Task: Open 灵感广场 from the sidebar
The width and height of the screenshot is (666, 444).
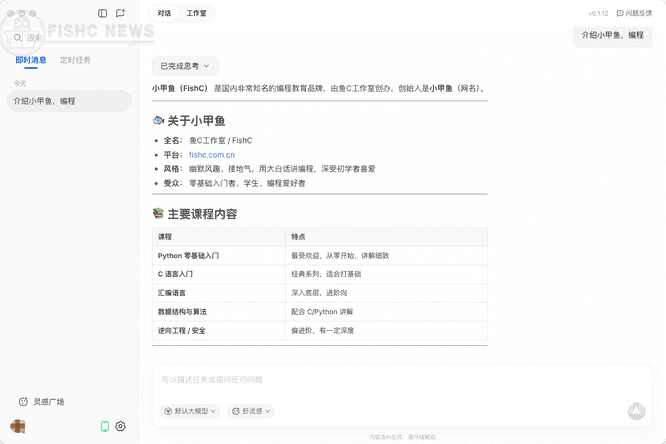Action: coord(42,401)
